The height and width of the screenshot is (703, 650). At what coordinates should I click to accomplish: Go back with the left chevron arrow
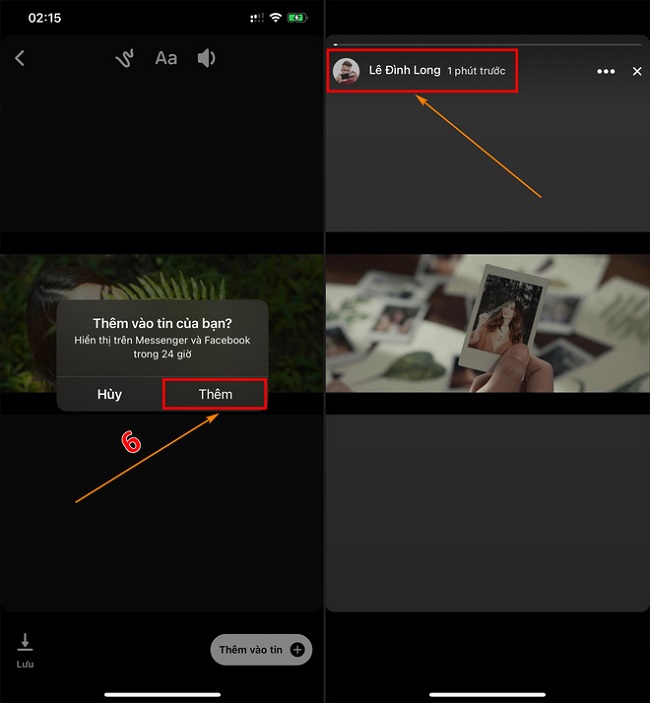[x=20, y=58]
